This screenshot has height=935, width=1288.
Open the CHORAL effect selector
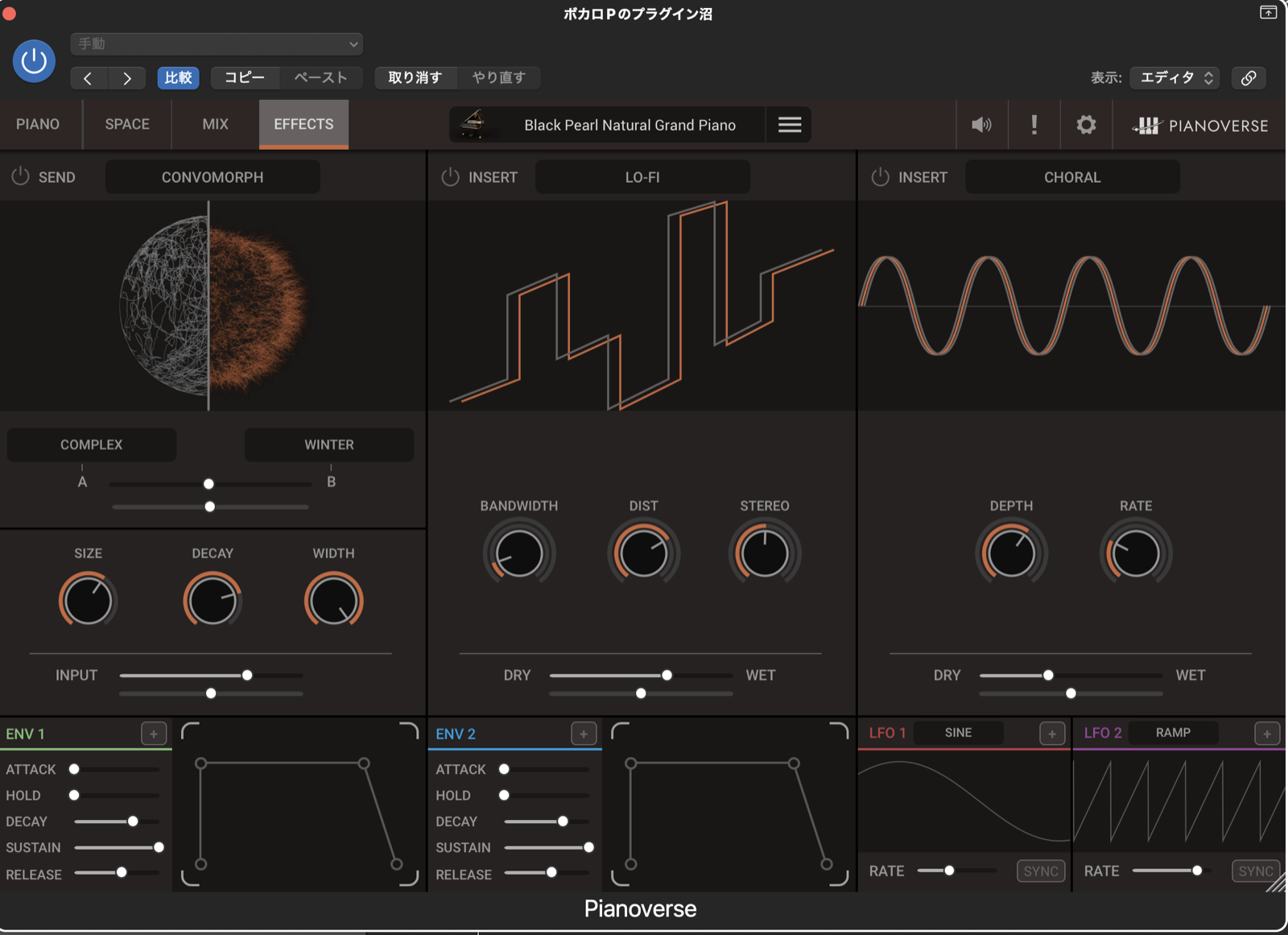coord(1072,177)
